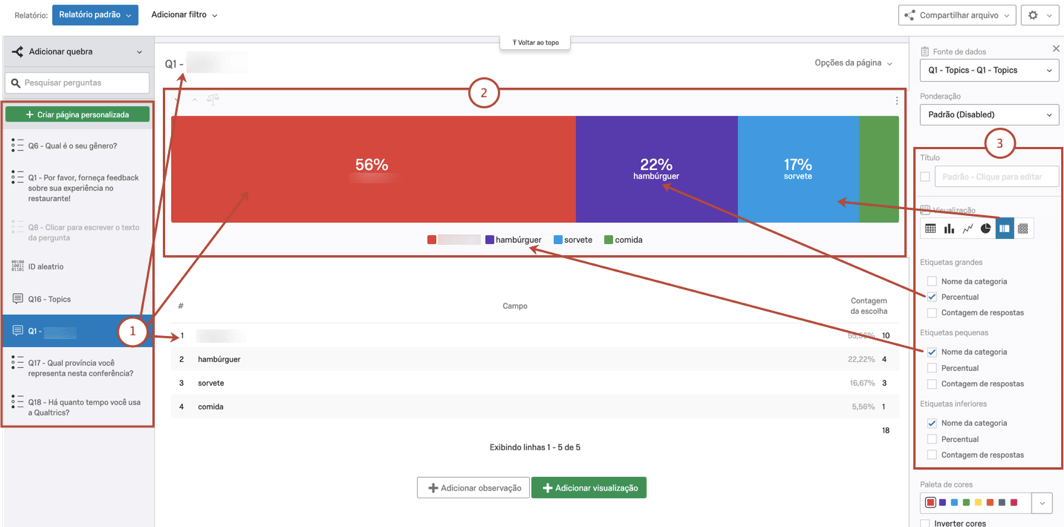
Task: Open the Relatório padrão dropdown
Action: click(x=95, y=15)
